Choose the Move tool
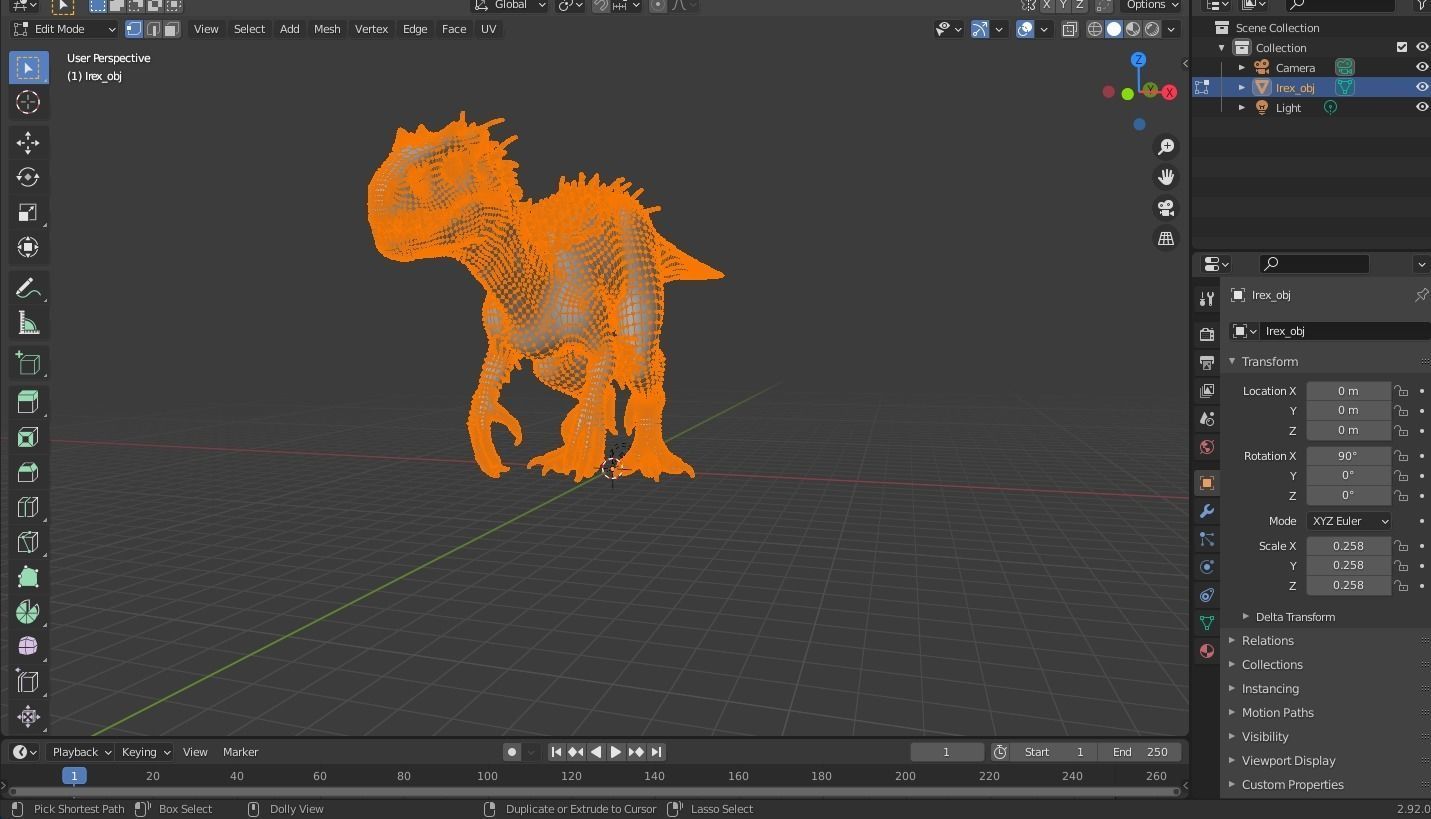Viewport: 1431px width, 819px height. point(28,143)
